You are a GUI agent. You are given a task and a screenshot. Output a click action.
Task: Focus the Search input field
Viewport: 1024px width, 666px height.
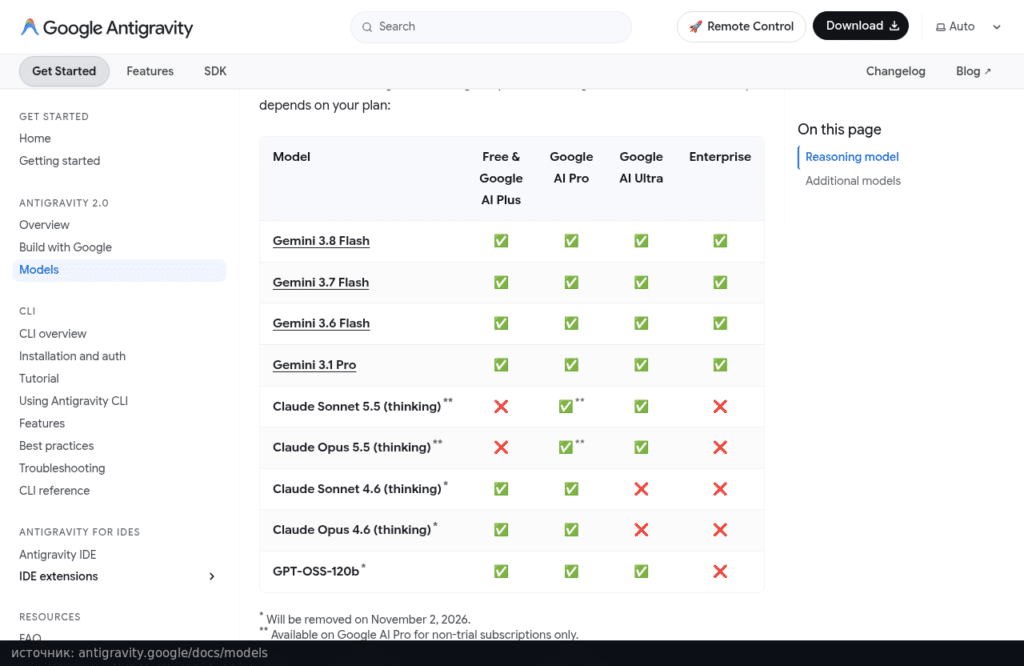pyautogui.click(x=491, y=27)
